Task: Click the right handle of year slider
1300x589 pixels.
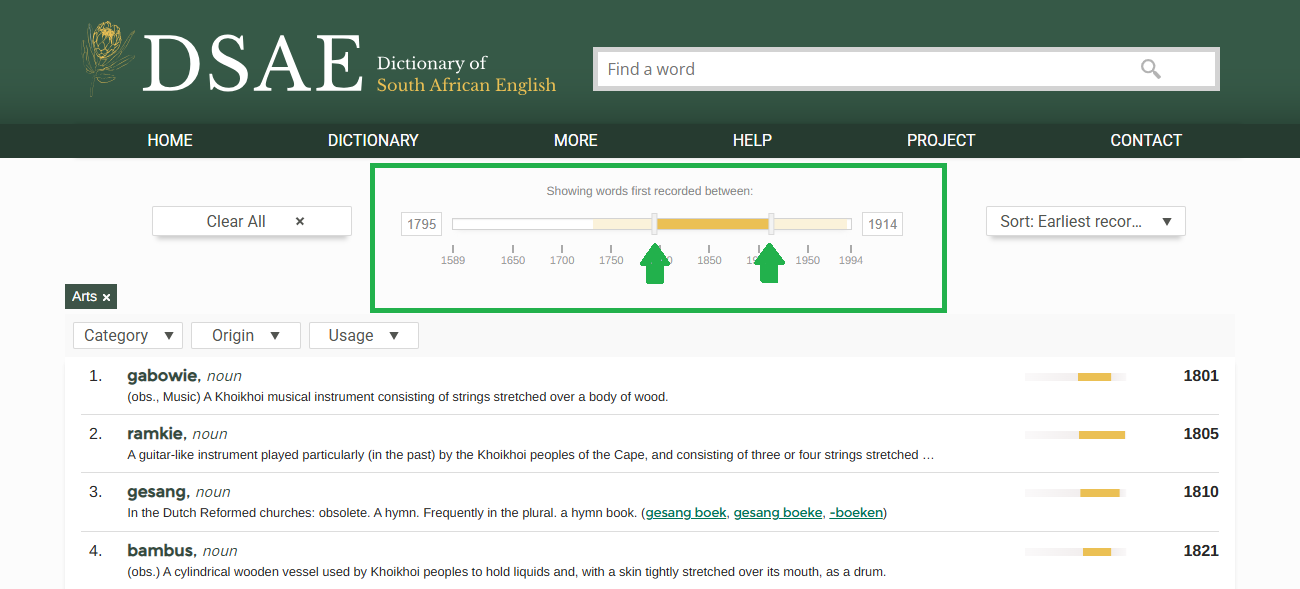Action: click(x=771, y=224)
